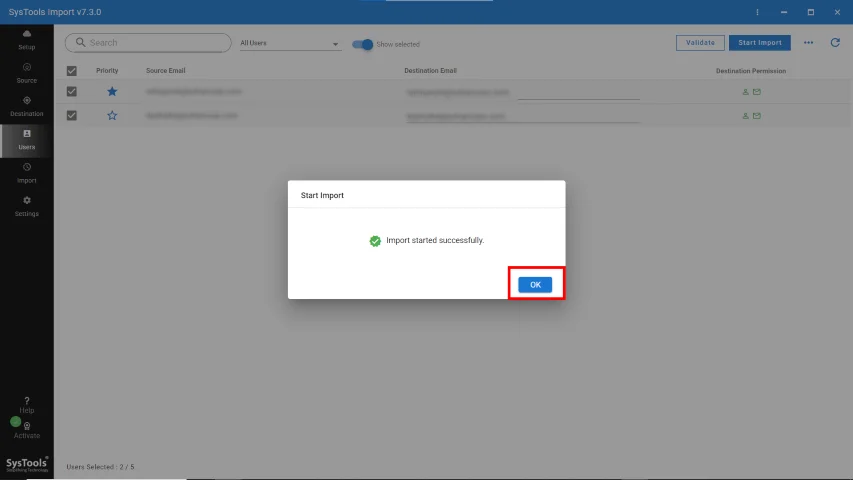Toggle the Show selected switch

click(362, 44)
